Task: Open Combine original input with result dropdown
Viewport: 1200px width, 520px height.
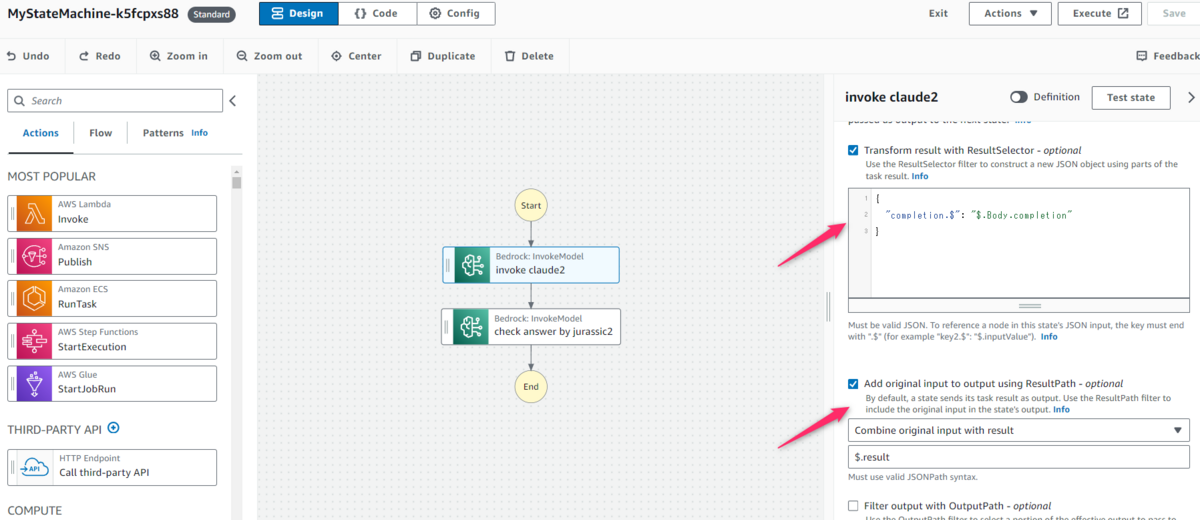Action: tap(1018, 430)
